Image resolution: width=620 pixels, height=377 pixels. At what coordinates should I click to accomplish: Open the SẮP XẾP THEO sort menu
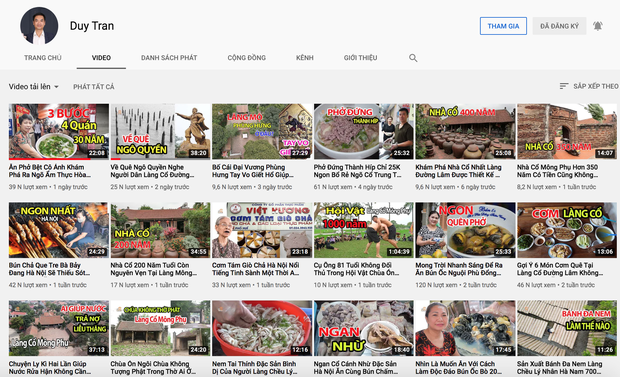coord(589,86)
